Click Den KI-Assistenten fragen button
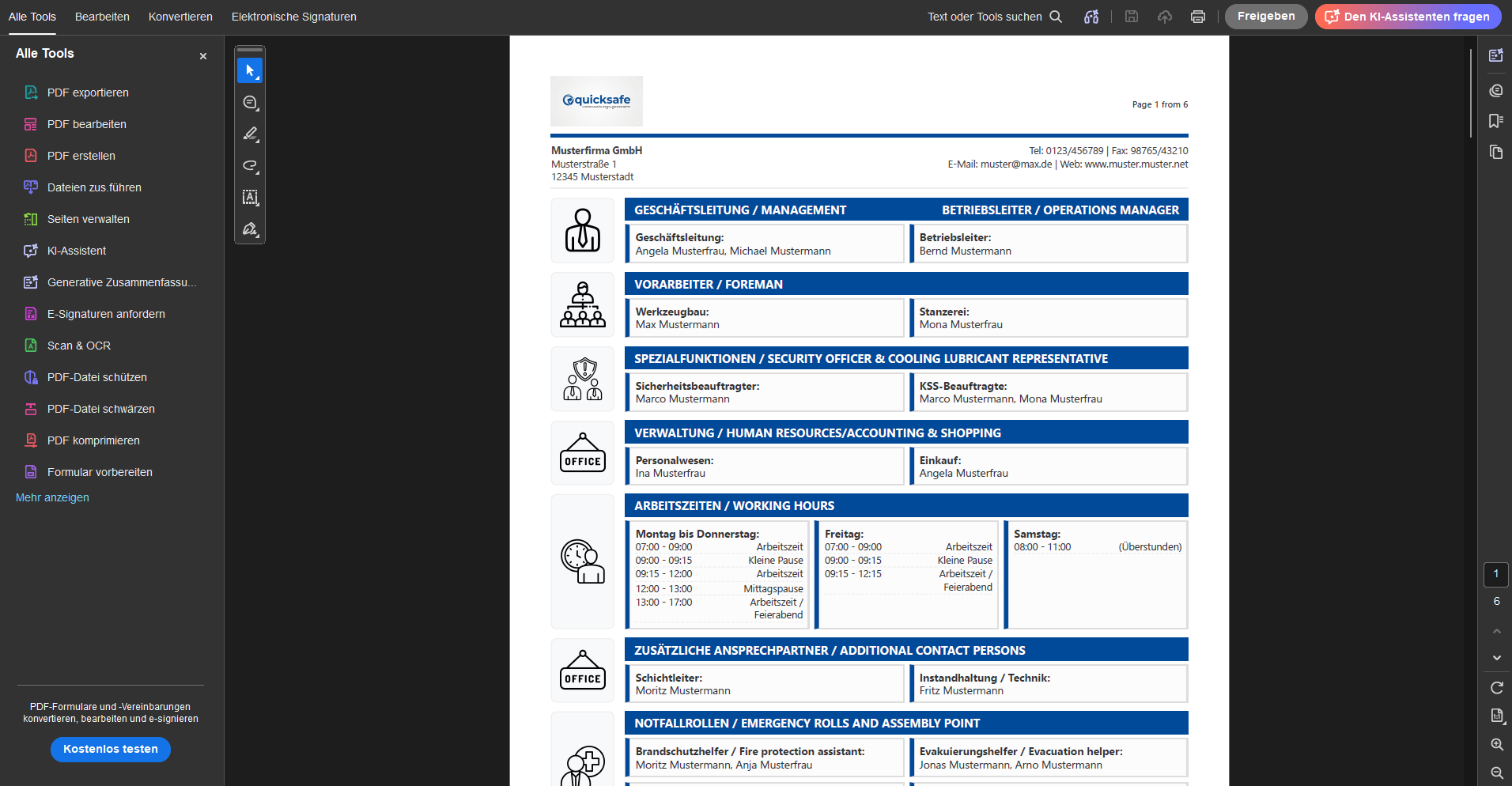 click(x=1408, y=17)
